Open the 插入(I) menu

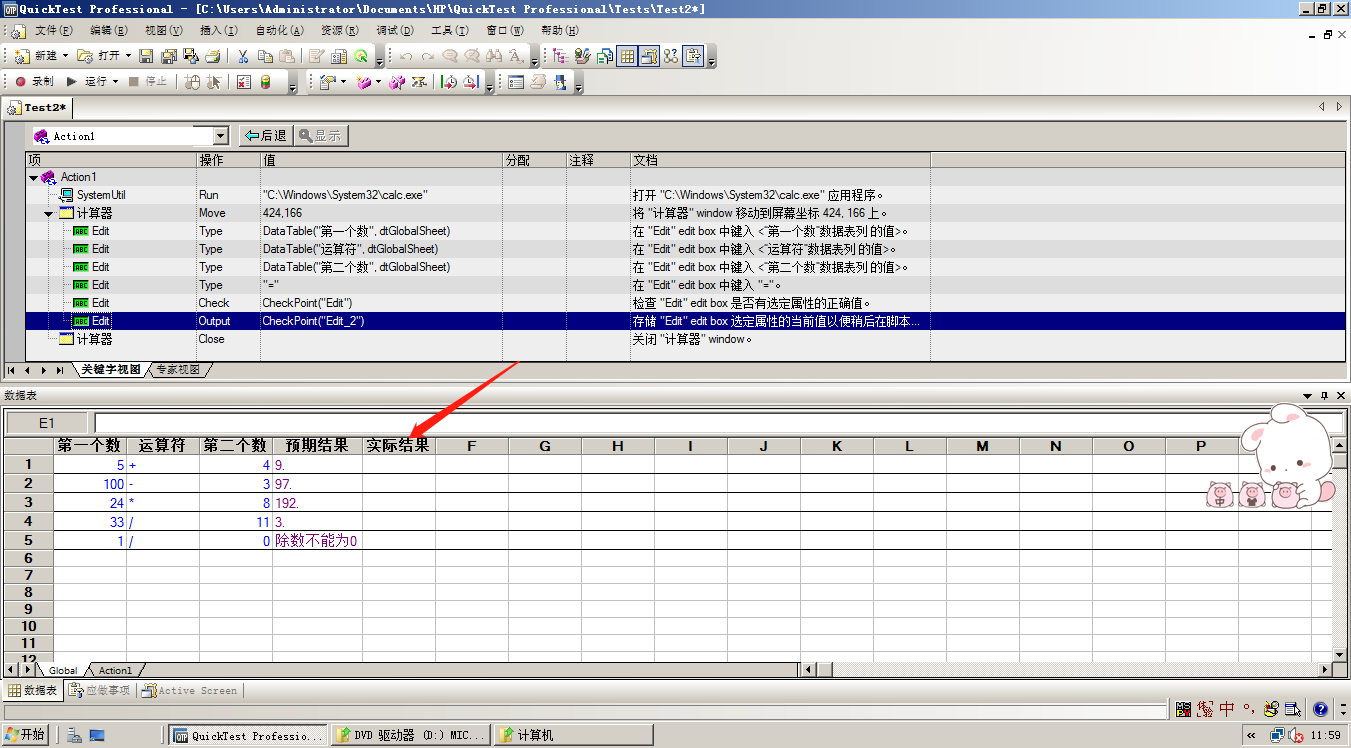[x=219, y=31]
